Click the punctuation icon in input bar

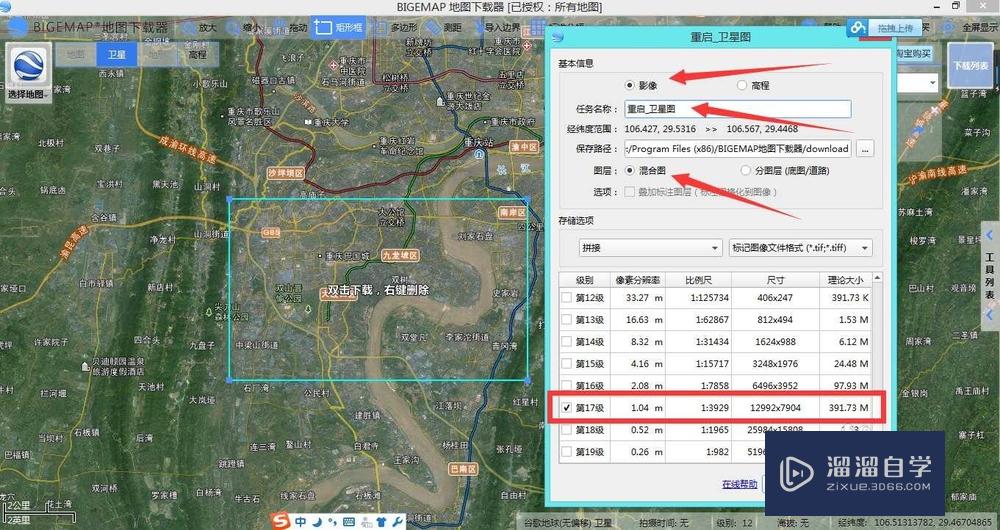pos(332,522)
